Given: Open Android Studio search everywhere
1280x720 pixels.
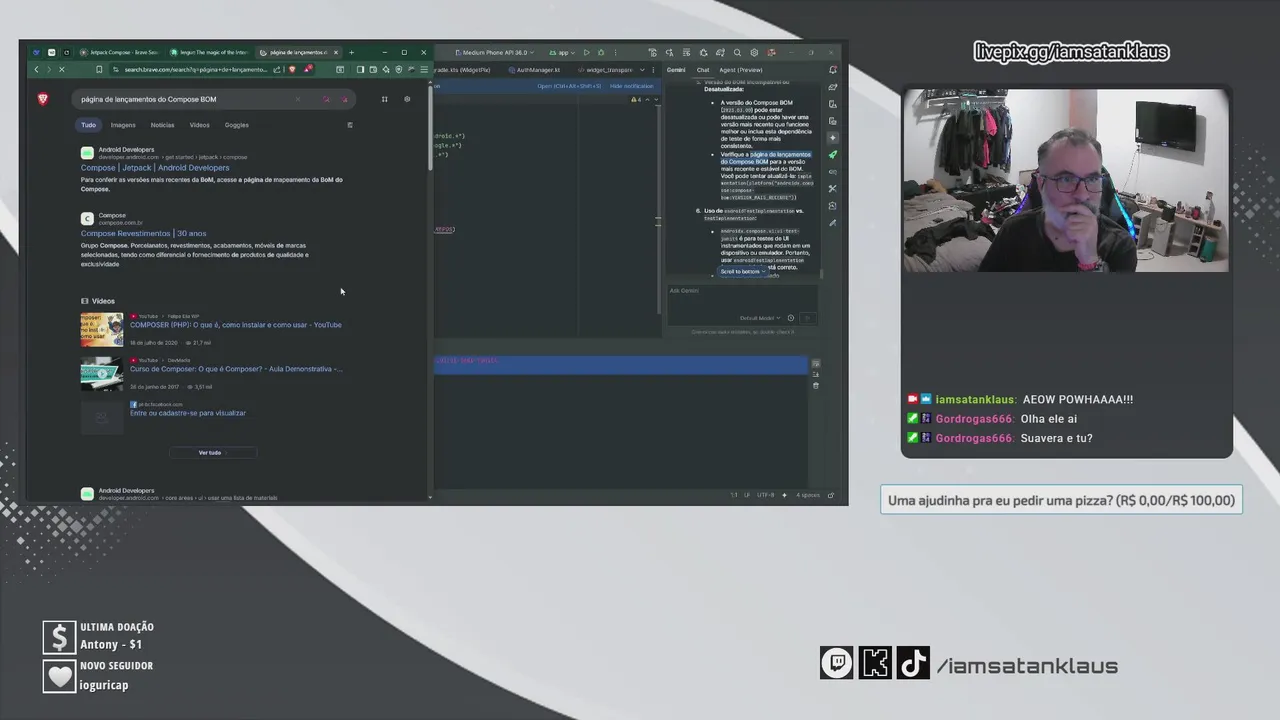Looking at the screenshot, I should click(x=737, y=52).
